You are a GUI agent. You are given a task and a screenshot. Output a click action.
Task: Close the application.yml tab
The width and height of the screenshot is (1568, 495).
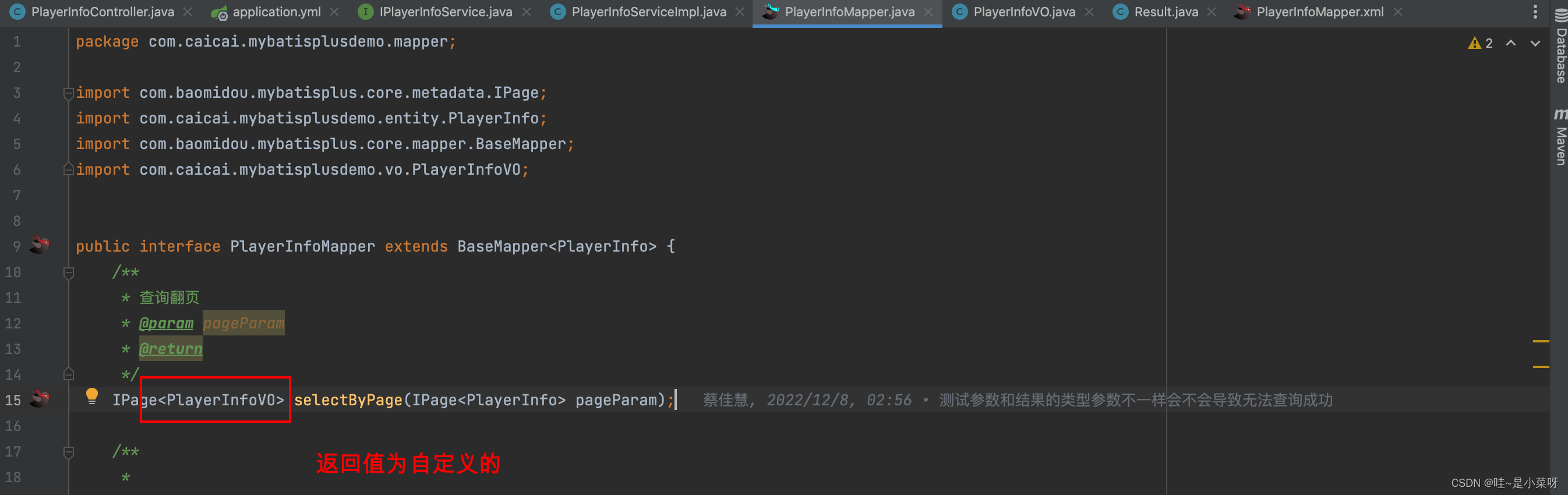(x=334, y=12)
